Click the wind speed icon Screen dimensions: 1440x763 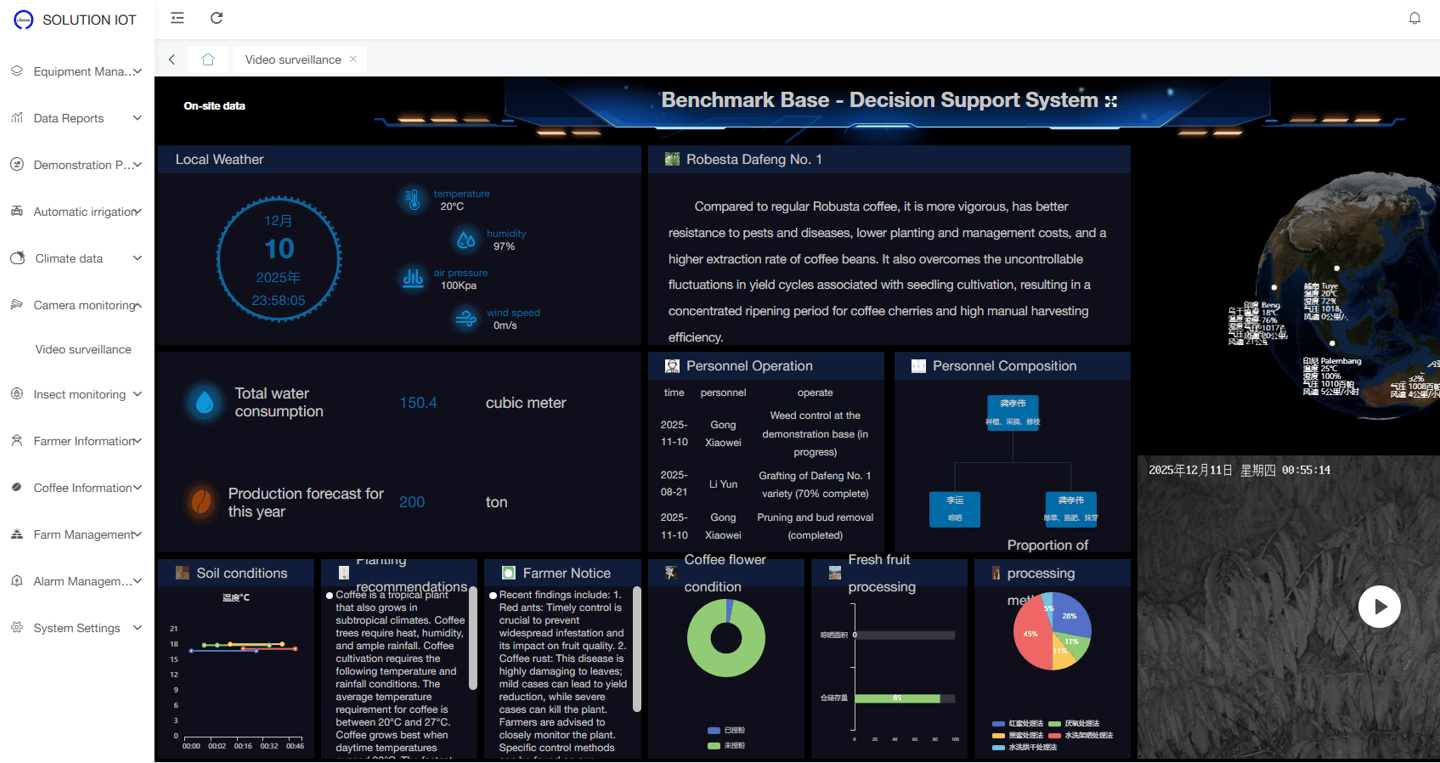click(x=466, y=318)
